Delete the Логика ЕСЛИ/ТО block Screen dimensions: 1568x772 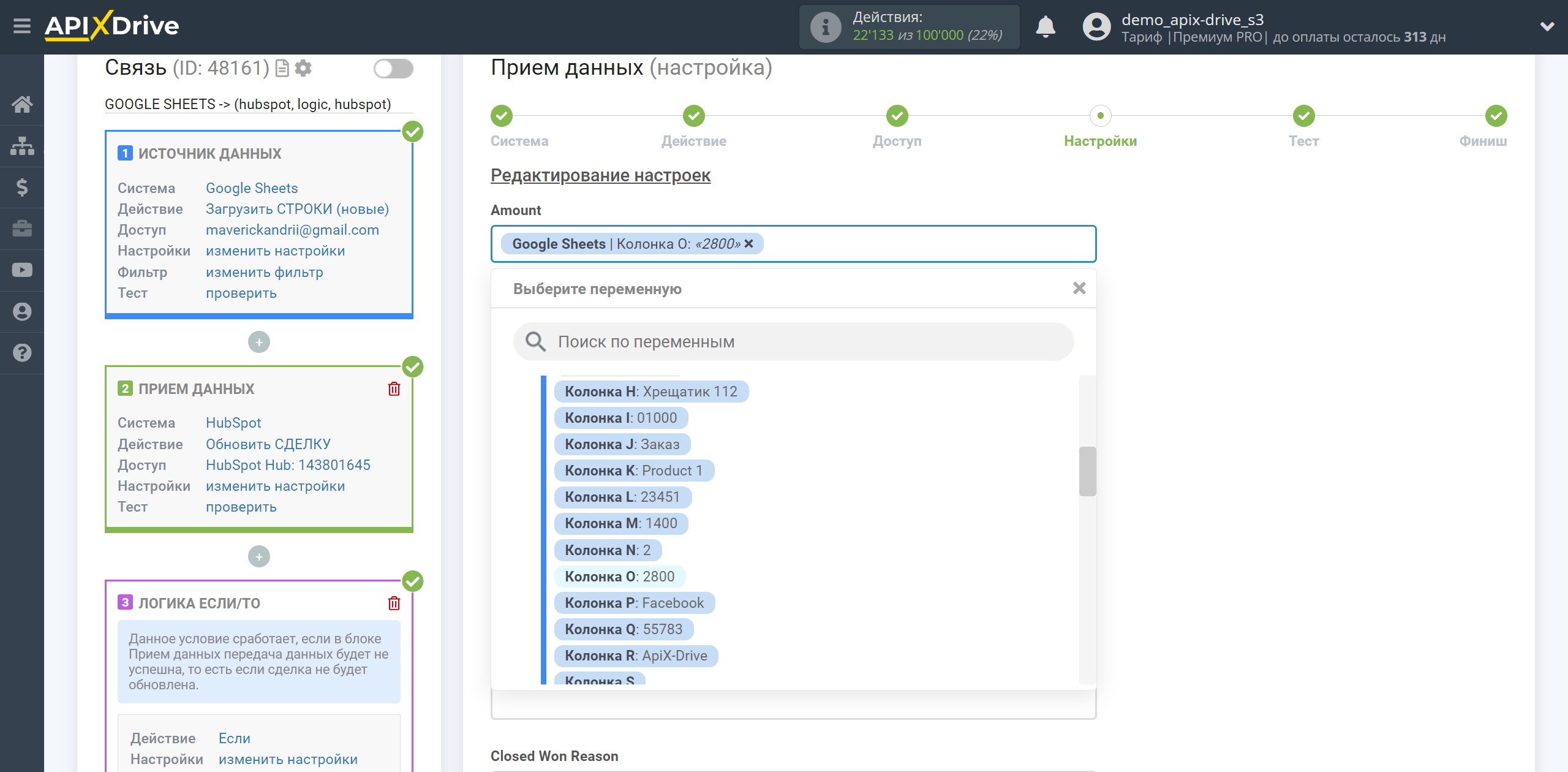pyautogui.click(x=394, y=604)
